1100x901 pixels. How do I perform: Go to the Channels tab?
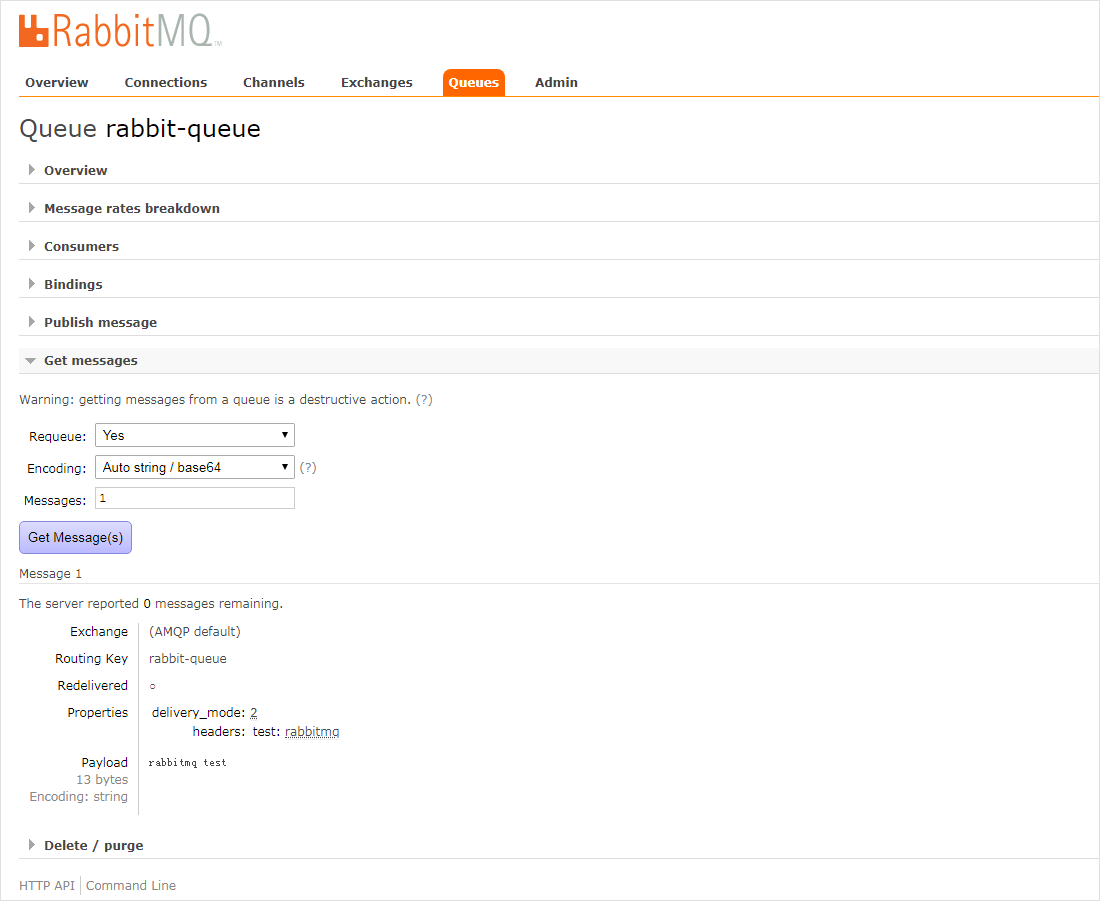(274, 82)
